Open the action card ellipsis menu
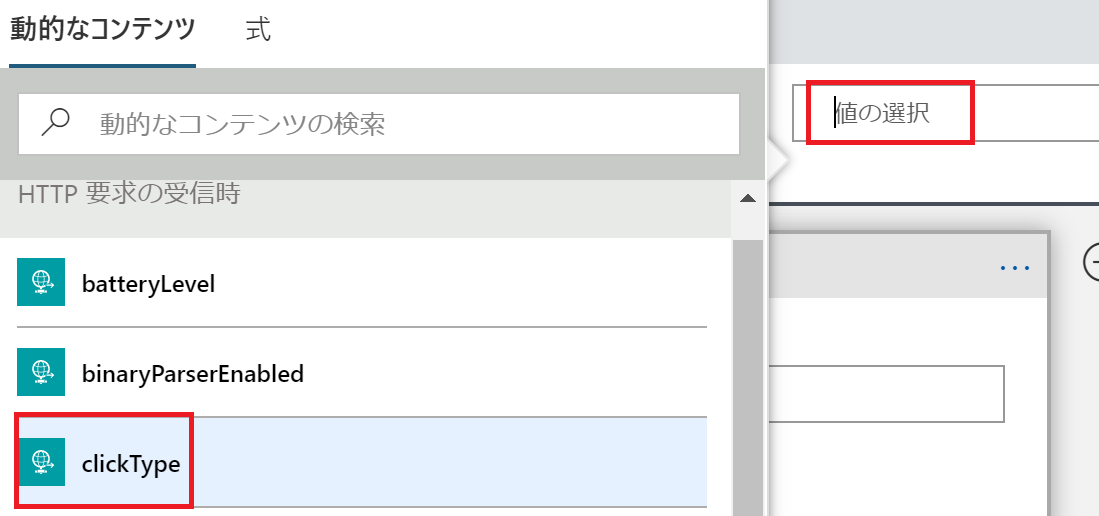The height and width of the screenshot is (516, 1099). click(x=1014, y=268)
